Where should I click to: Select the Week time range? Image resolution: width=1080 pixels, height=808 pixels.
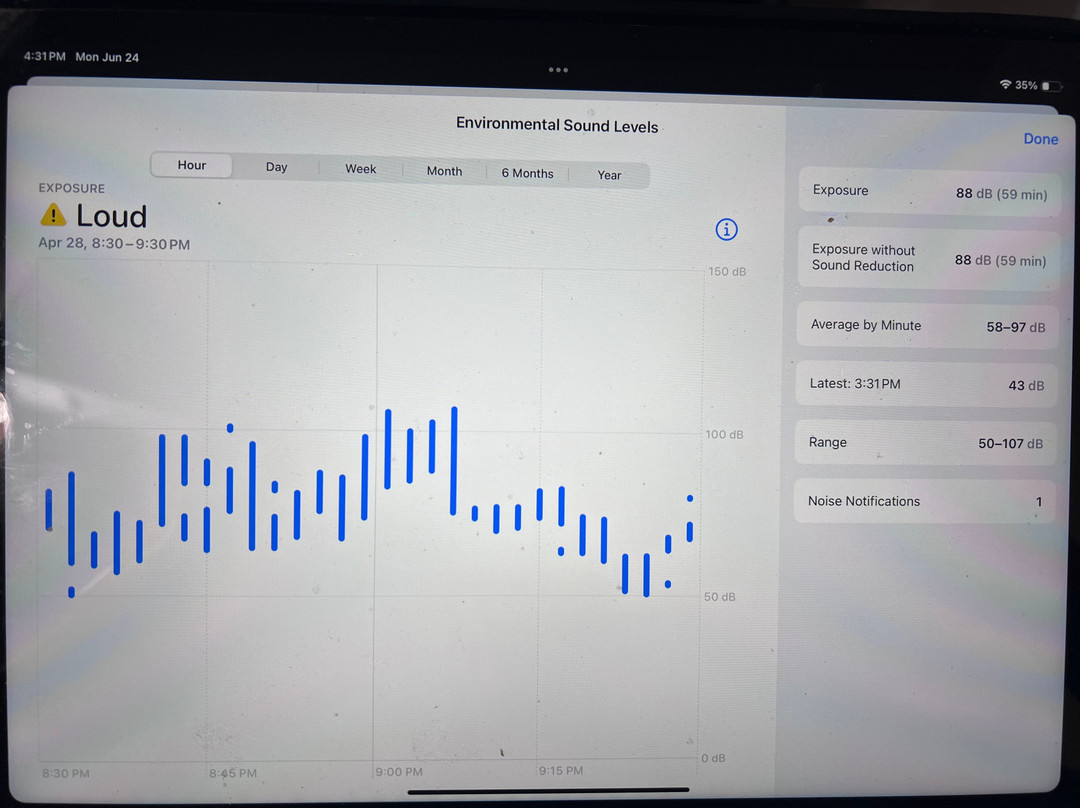pyautogui.click(x=361, y=169)
